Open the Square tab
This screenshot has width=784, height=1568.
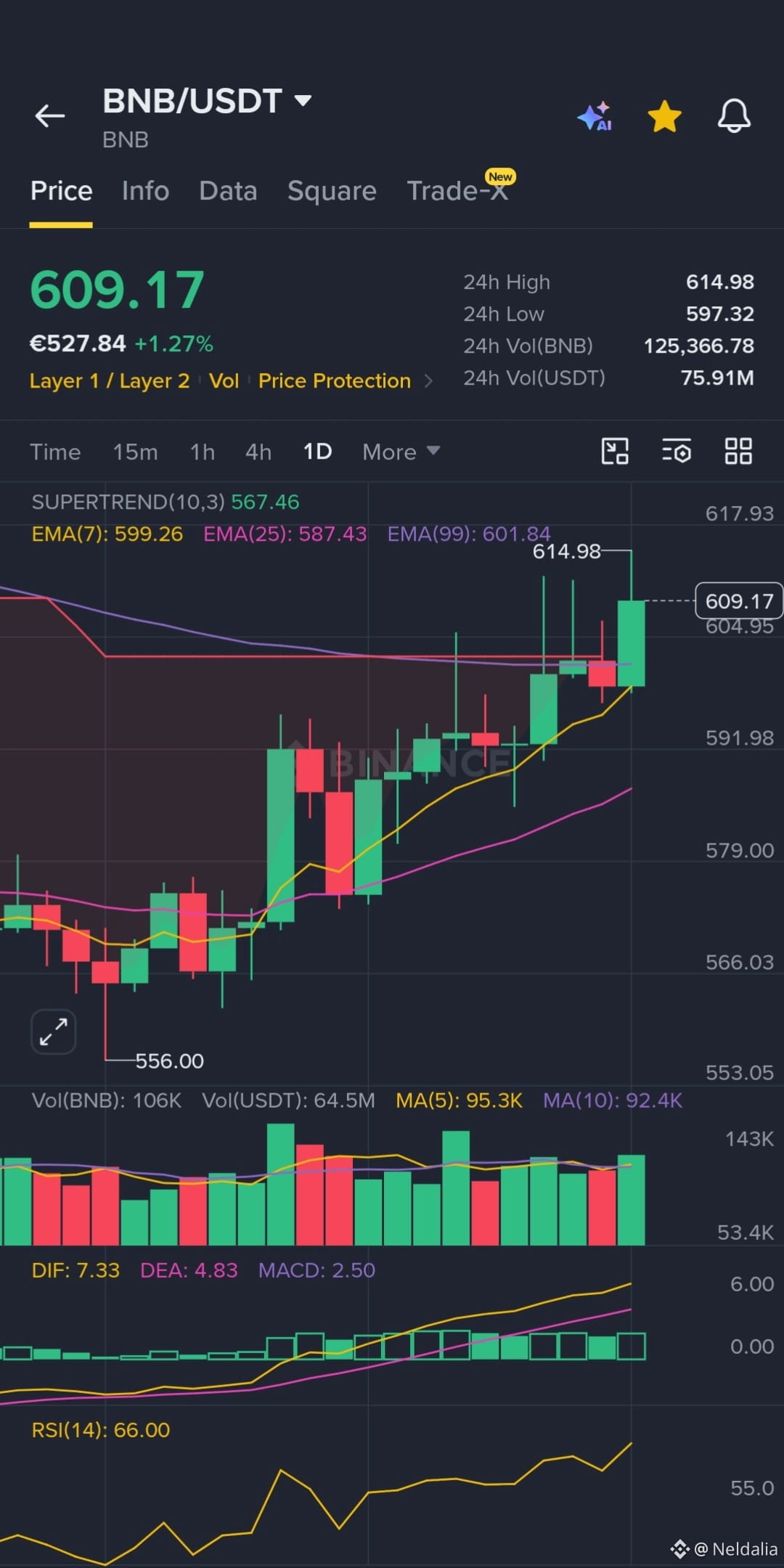coord(332,191)
